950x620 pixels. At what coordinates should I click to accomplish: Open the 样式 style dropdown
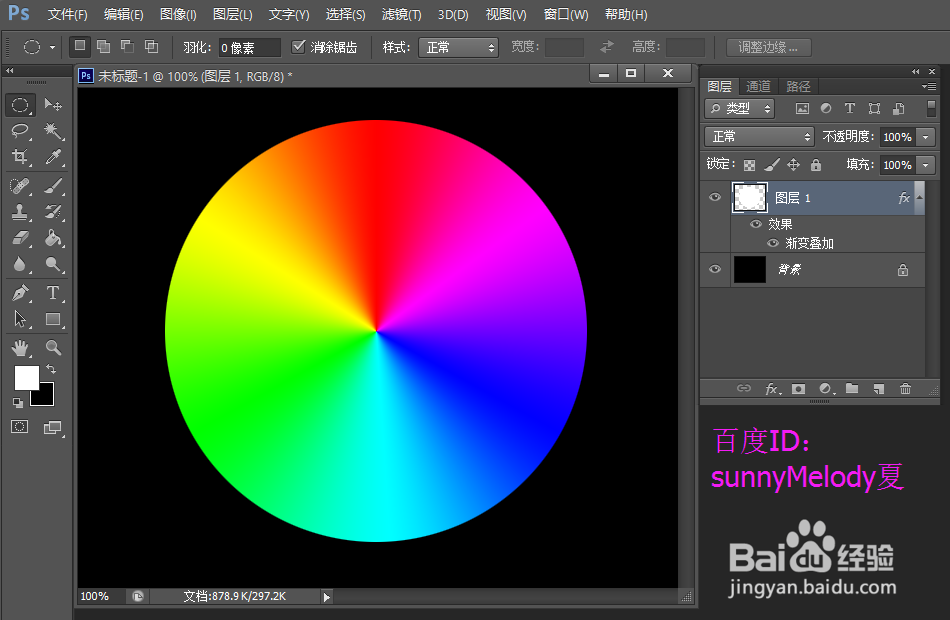(458, 47)
